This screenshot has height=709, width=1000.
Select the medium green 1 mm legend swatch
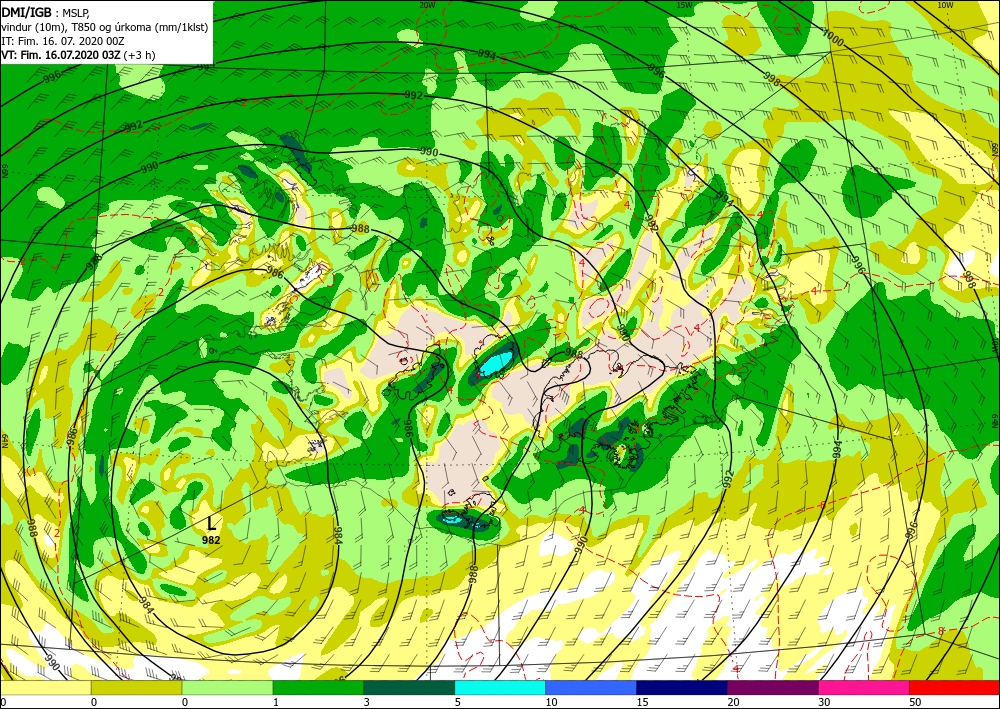click(318, 688)
